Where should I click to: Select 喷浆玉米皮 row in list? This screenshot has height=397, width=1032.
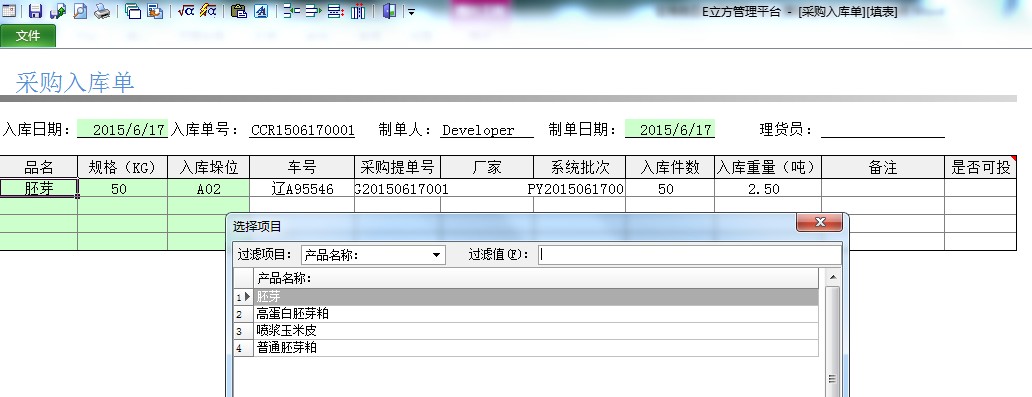coord(536,331)
